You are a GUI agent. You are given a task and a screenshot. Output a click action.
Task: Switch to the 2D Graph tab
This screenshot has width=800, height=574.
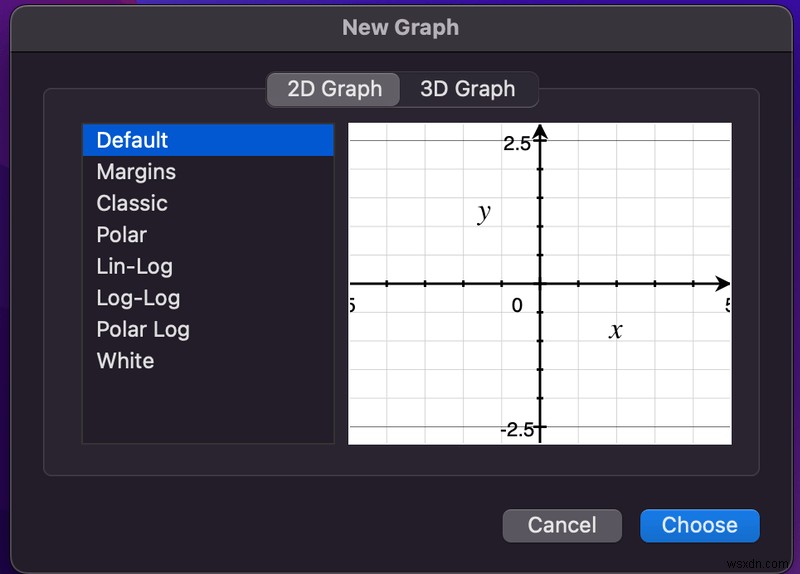pyautogui.click(x=334, y=89)
